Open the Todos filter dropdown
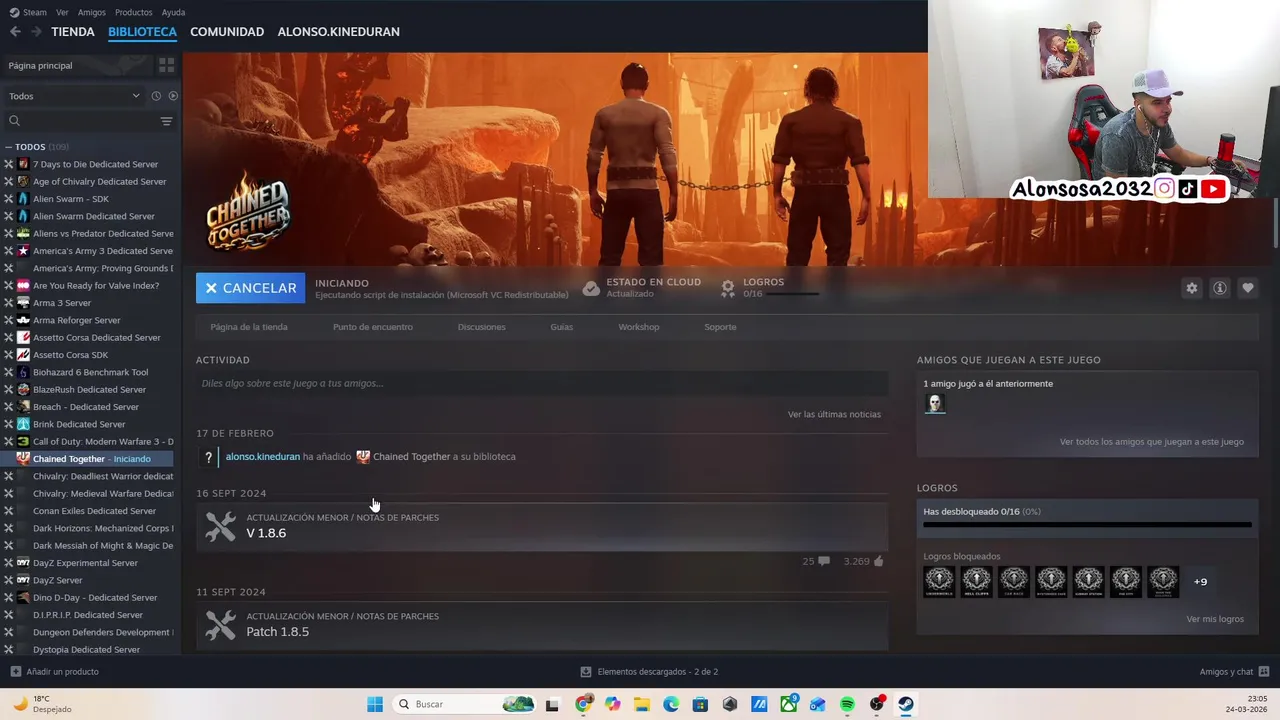1280x720 pixels. (73, 96)
